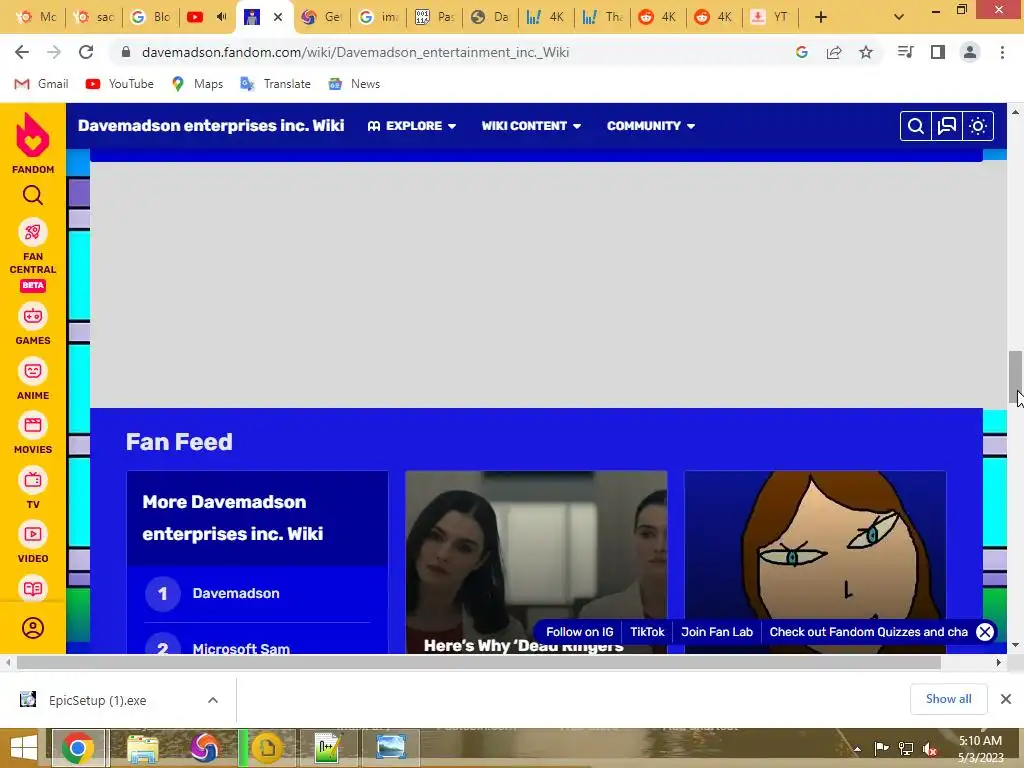Open the tab search chevron
Viewport: 1024px width, 768px height.
[899, 17]
